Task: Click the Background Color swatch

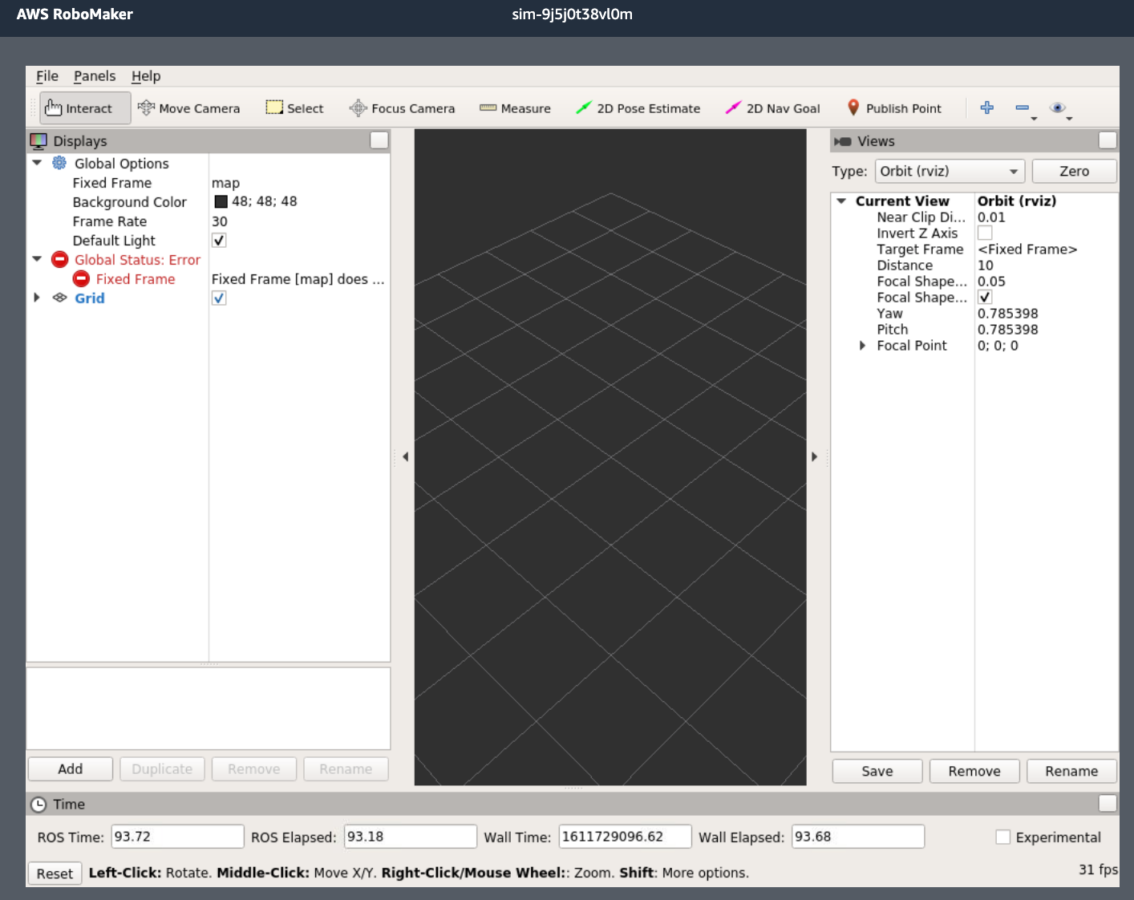Action: pos(221,201)
